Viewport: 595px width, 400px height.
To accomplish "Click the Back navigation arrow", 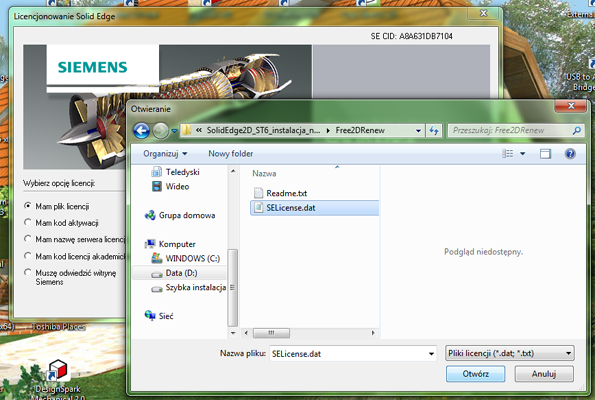I will (x=142, y=131).
